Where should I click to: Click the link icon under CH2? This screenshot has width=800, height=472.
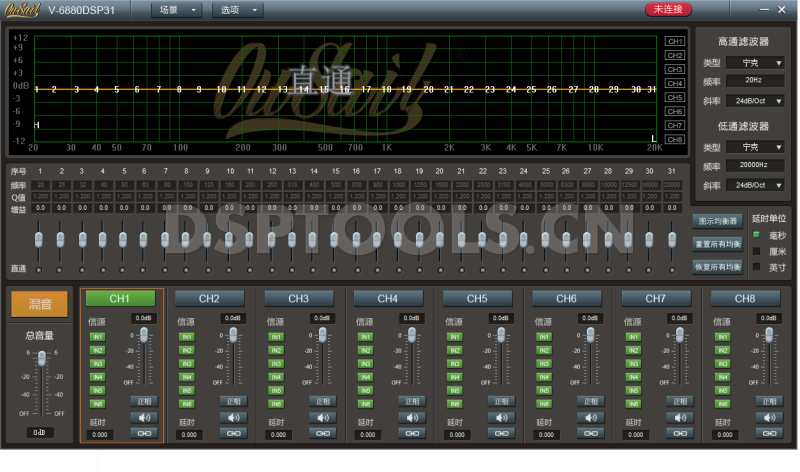click(x=233, y=433)
